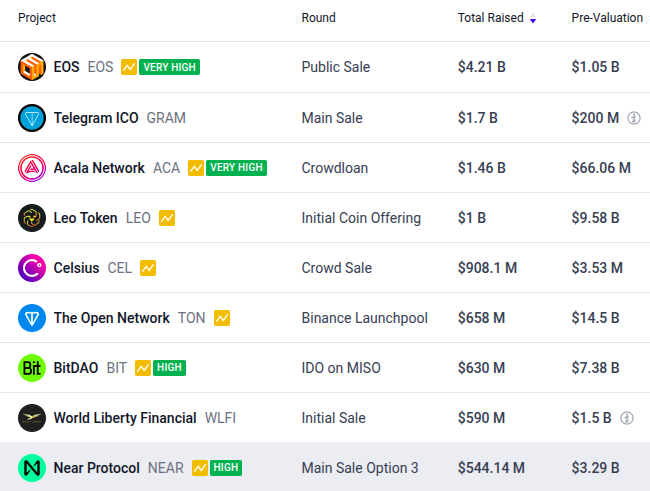Click the $658 M total raised value
650x491 pixels.
coord(481,318)
